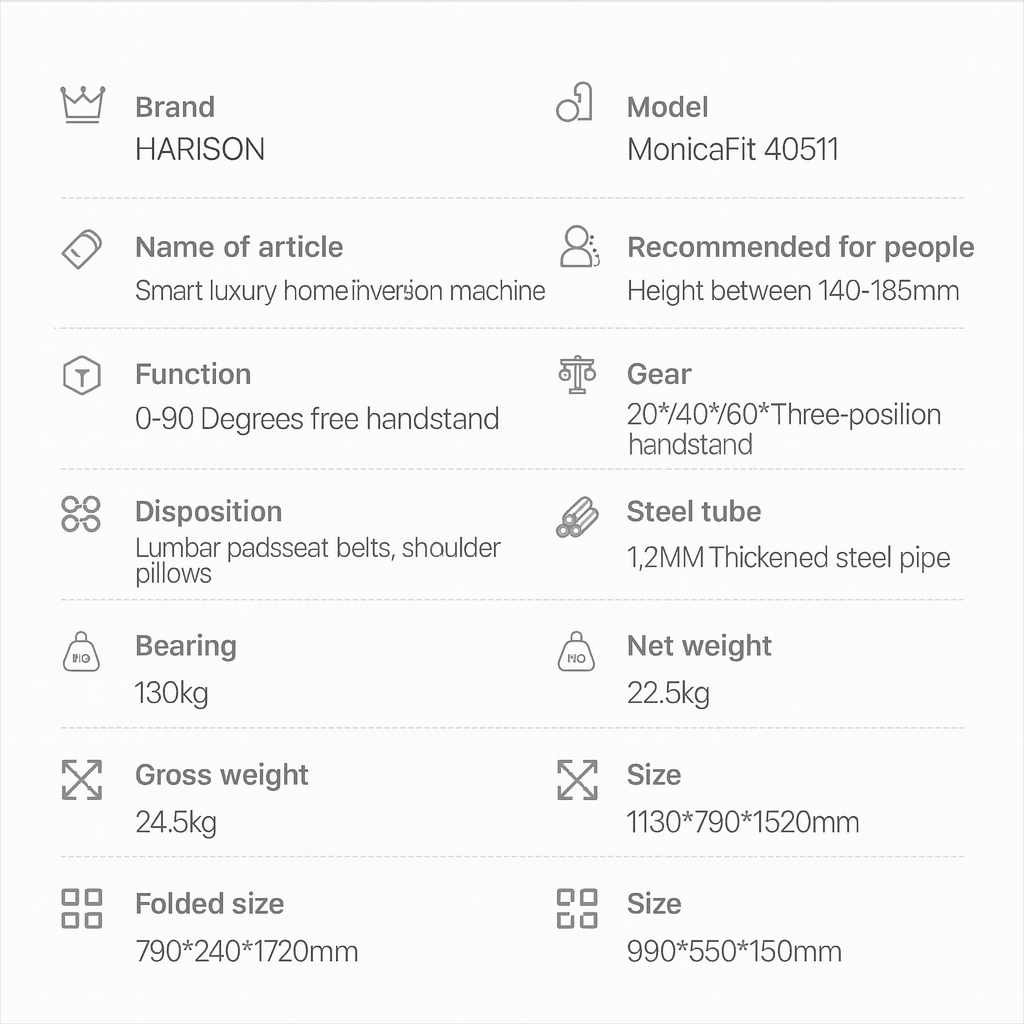Click the 1,2MM Thickened steel pipe text
The width and height of the screenshot is (1024, 1024).
788,557
